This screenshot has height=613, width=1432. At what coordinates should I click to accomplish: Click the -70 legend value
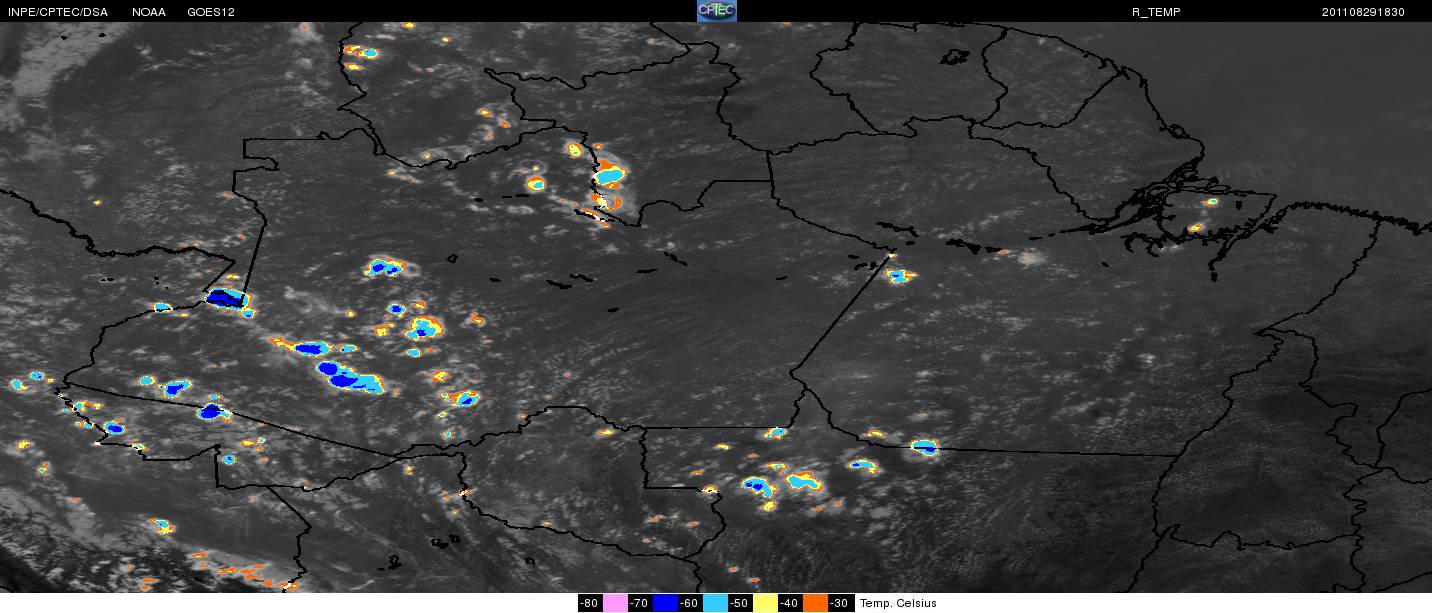(x=640, y=603)
